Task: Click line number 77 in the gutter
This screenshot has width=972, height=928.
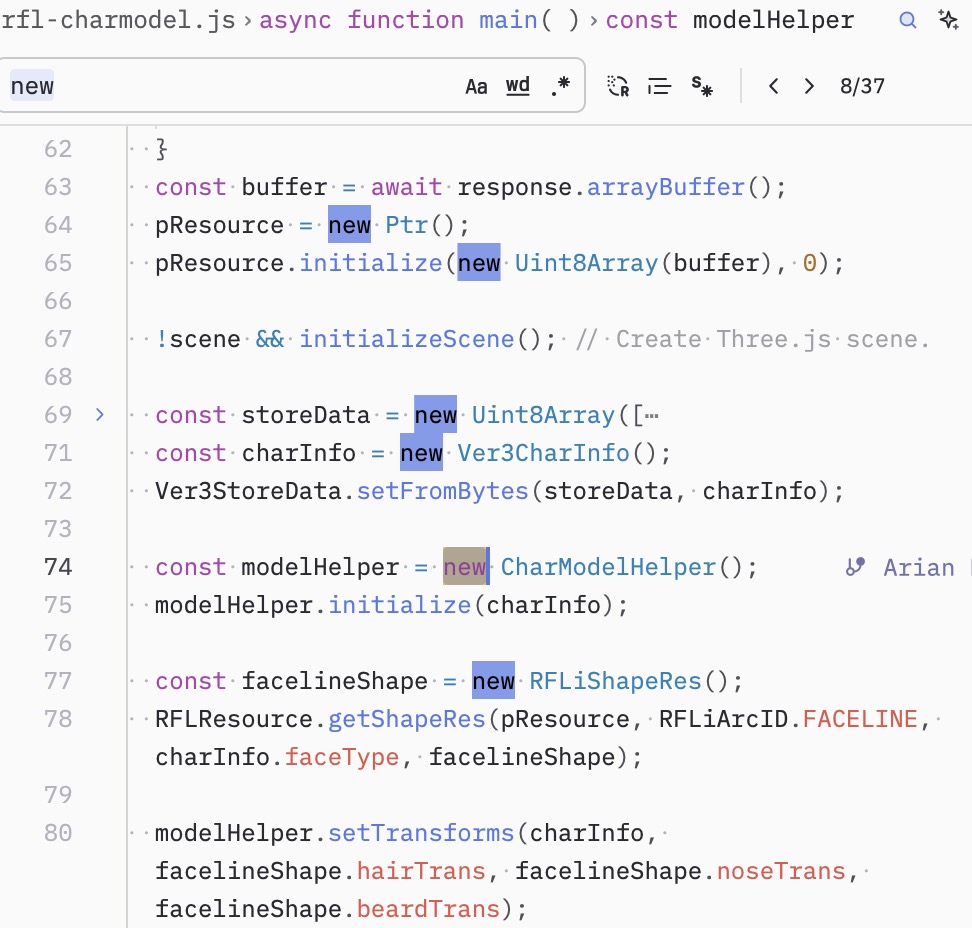Action: pos(58,681)
